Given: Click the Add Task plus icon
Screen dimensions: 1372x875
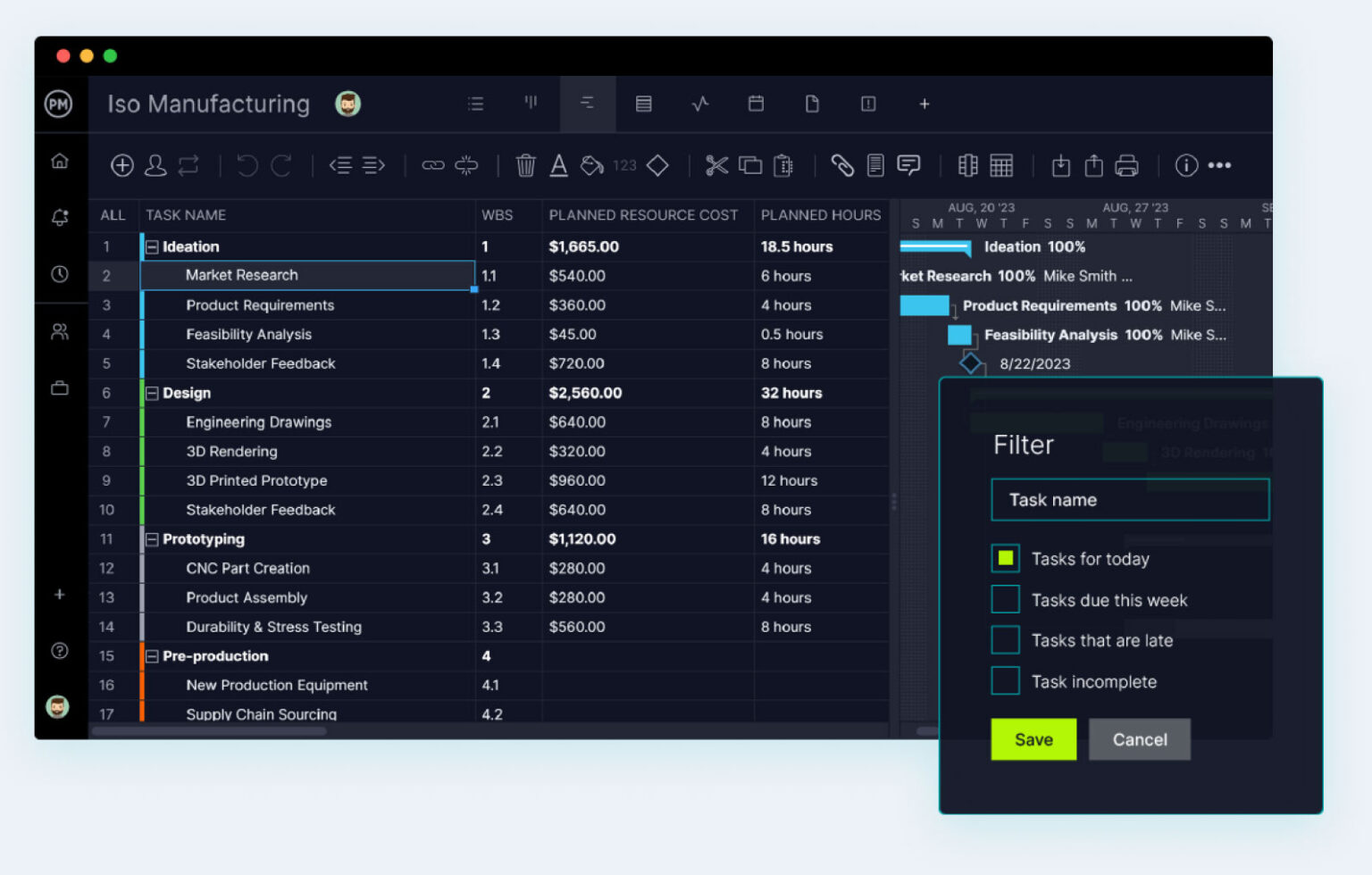Looking at the screenshot, I should [x=122, y=165].
